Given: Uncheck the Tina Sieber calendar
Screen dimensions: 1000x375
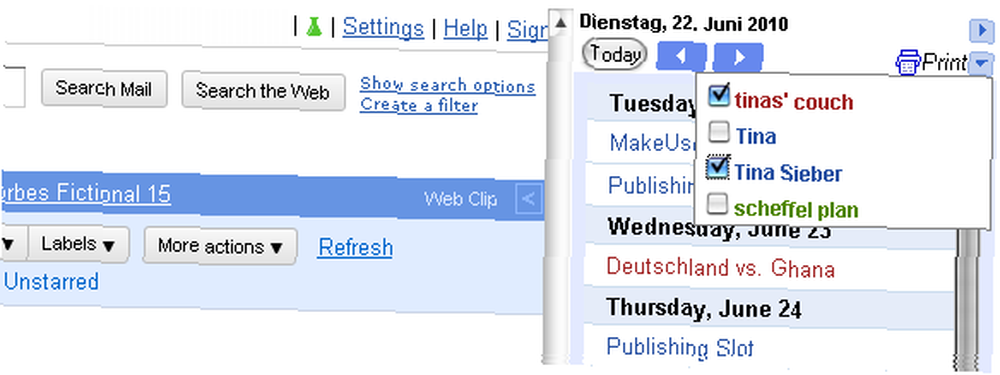Looking at the screenshot, I should tap(719, 168).
